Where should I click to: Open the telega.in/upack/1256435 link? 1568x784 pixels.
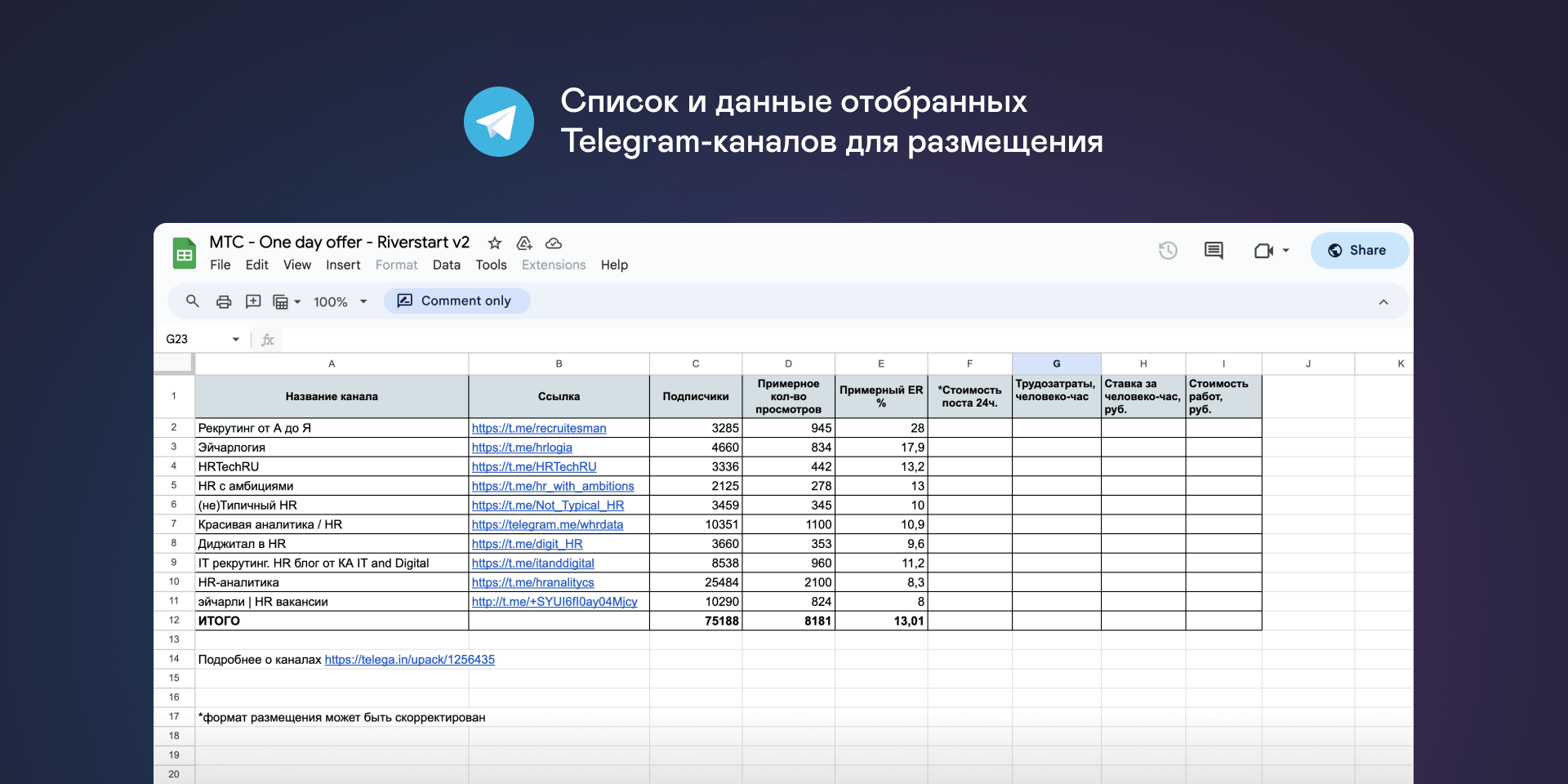pyautogui.click(x=409, y=660)
